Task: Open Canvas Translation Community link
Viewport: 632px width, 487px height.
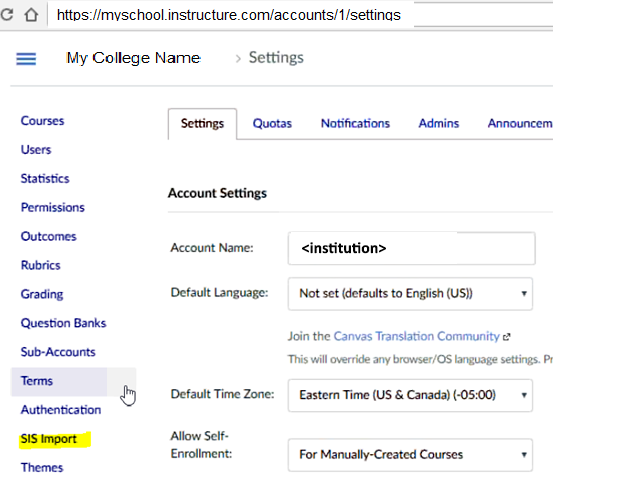Action: [416, 337]
